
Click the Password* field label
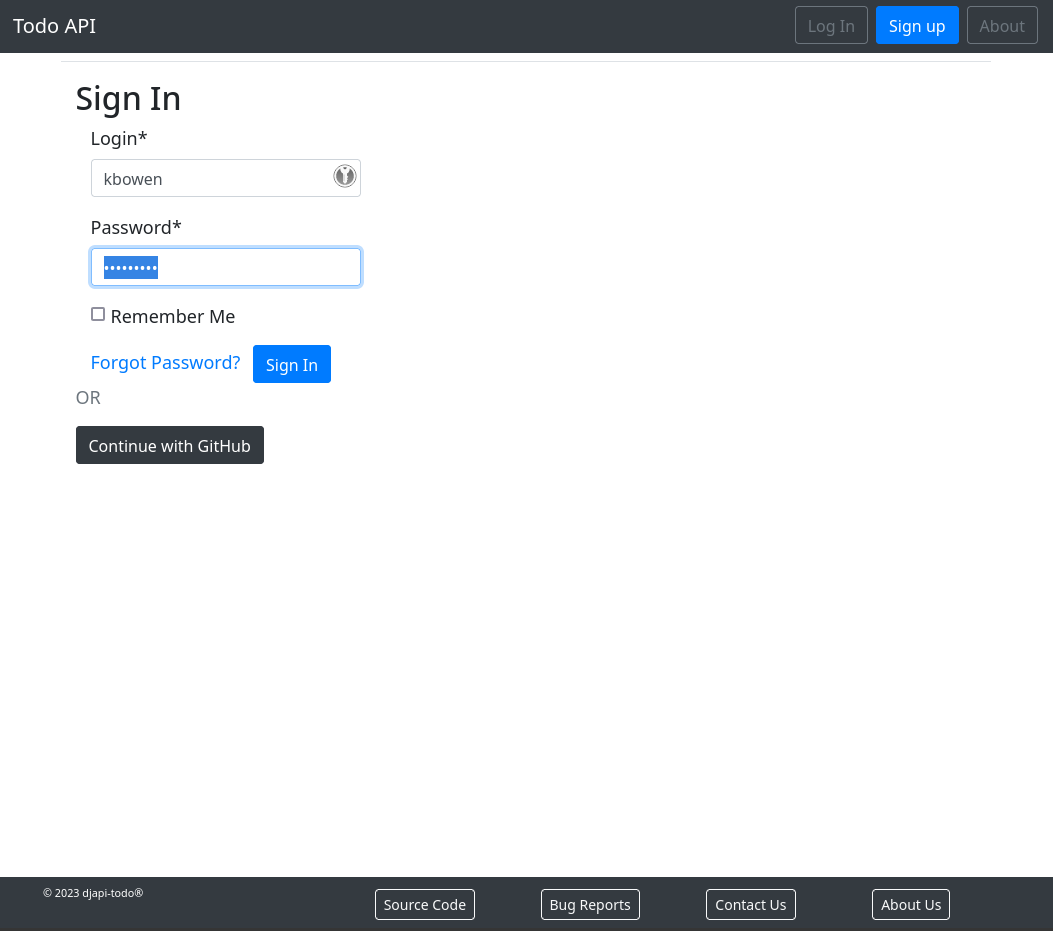(136, 228)
